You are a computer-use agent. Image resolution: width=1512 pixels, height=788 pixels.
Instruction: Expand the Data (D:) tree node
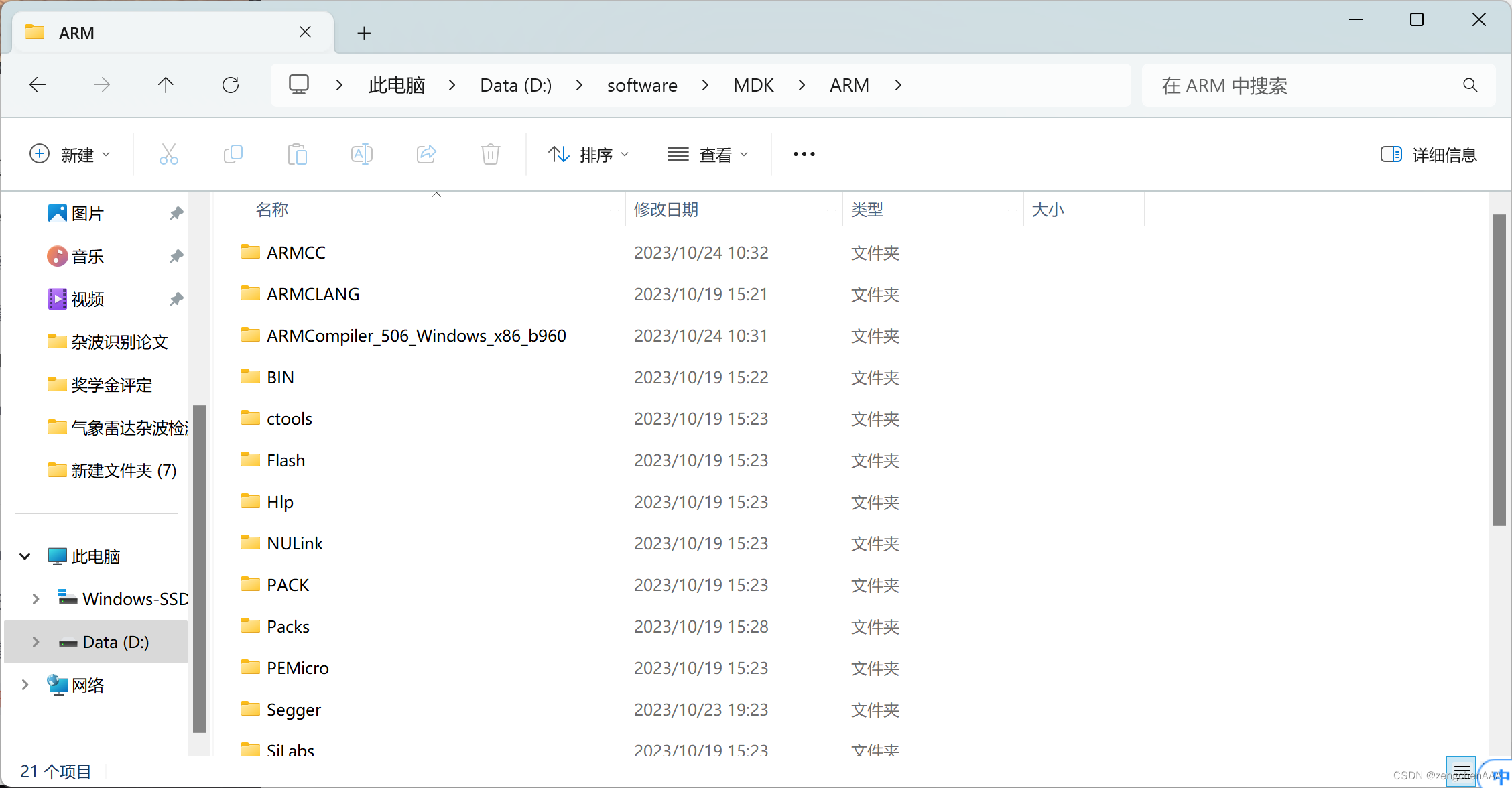[x=36, y=642]
